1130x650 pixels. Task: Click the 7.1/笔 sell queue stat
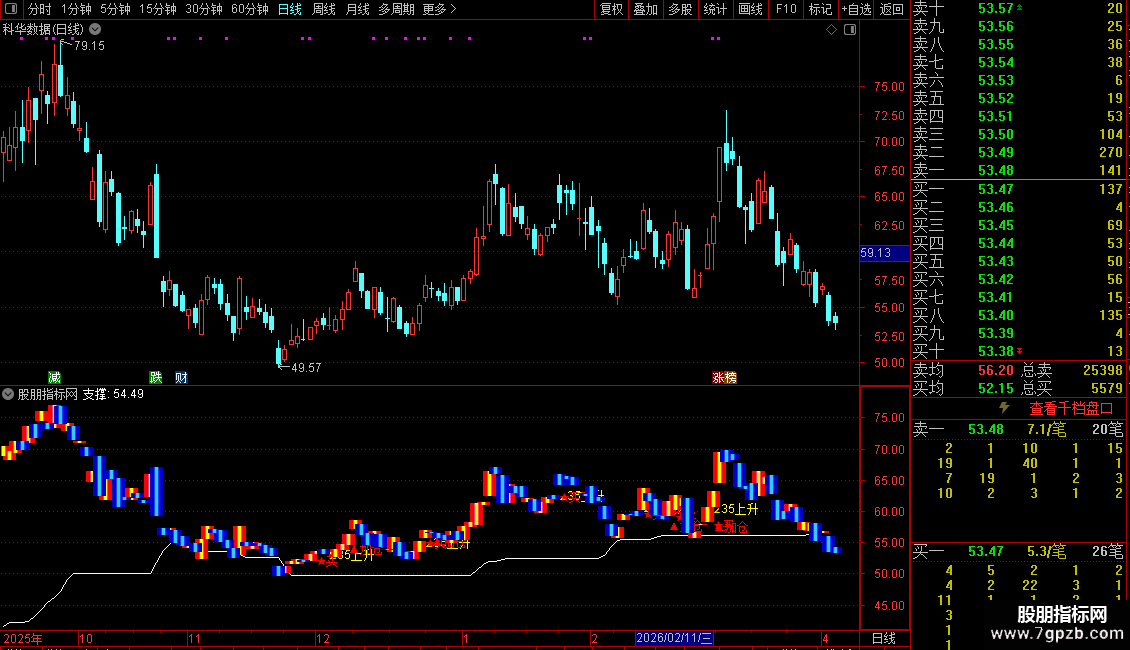click(x=1046, y=429)
